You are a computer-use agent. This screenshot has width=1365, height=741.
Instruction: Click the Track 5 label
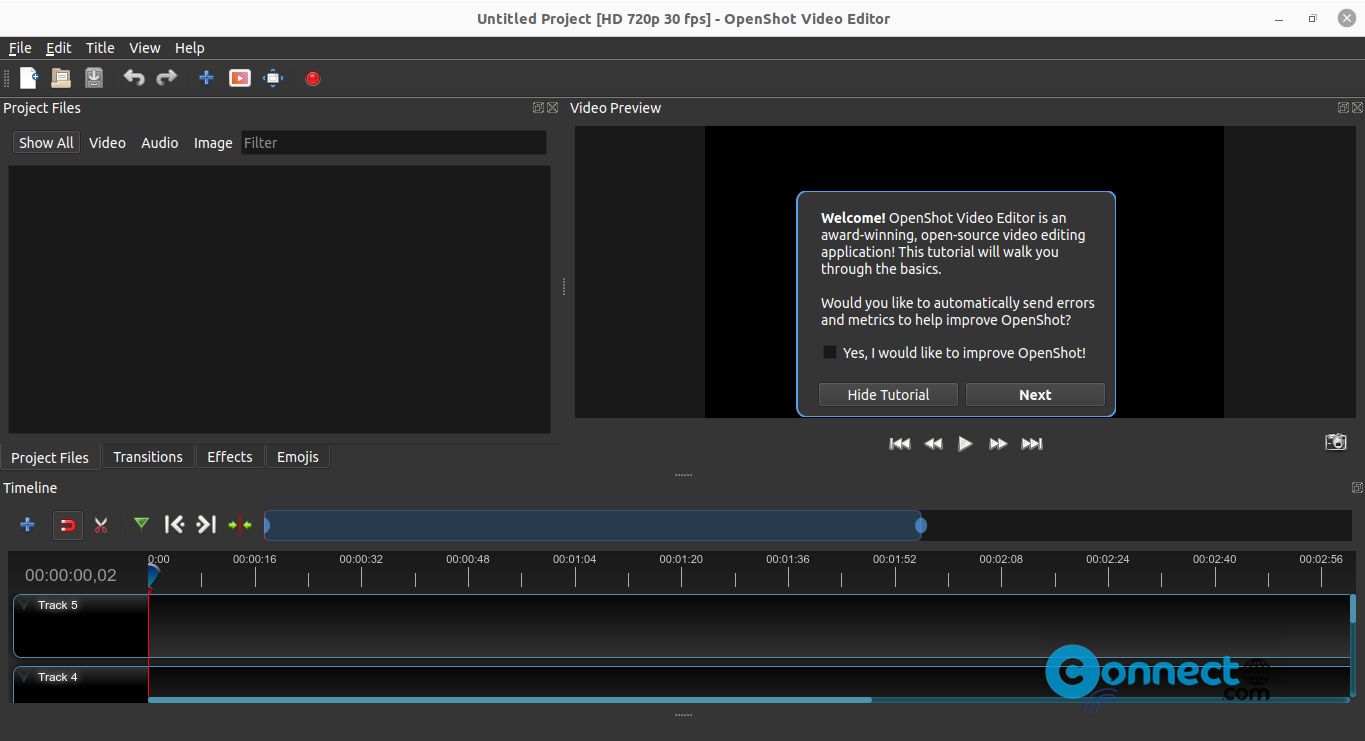(58, 605)
